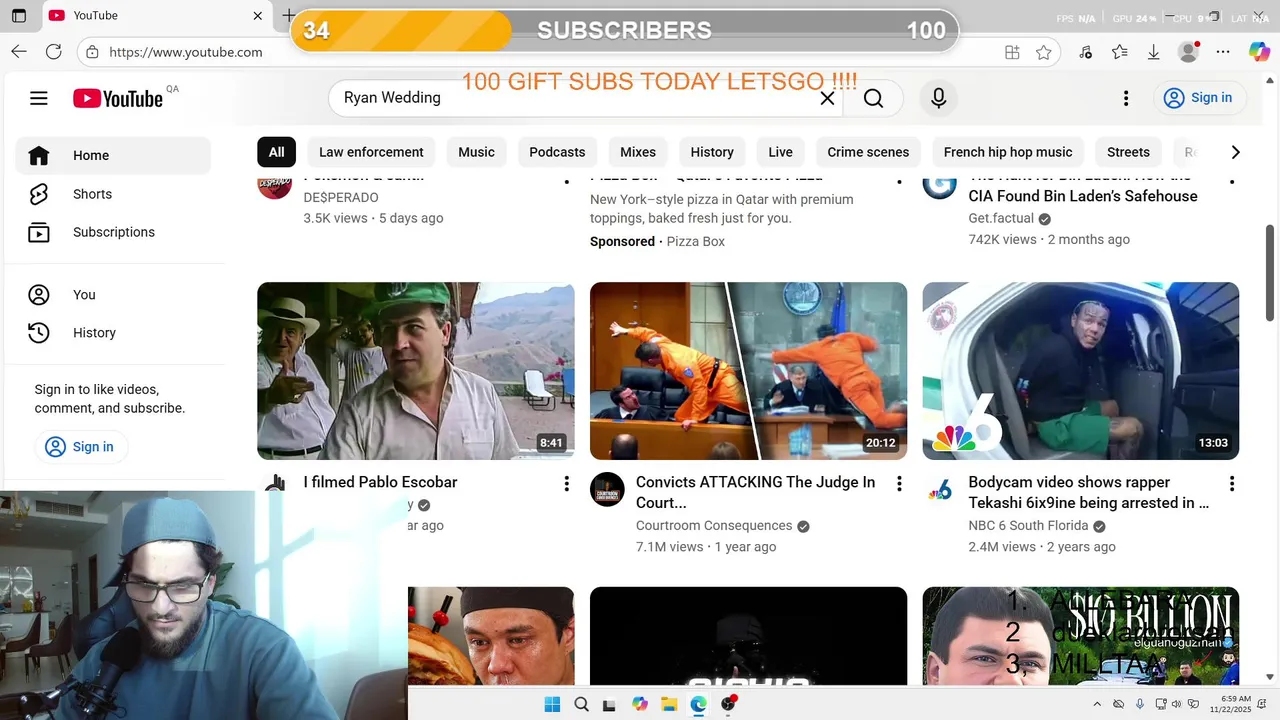Open the Favorites list icon

(x=1120, y=53)
